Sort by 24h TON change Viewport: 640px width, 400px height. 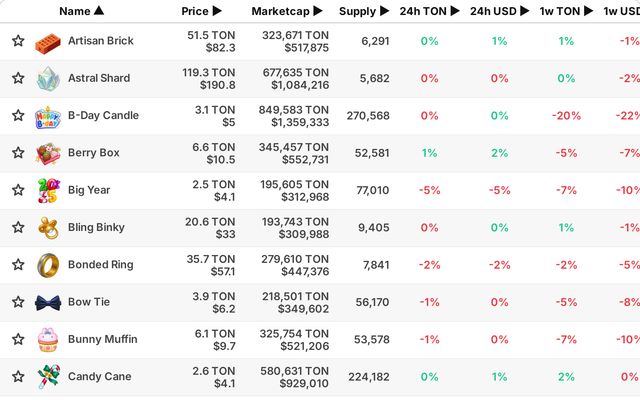(x=429, y=11)
